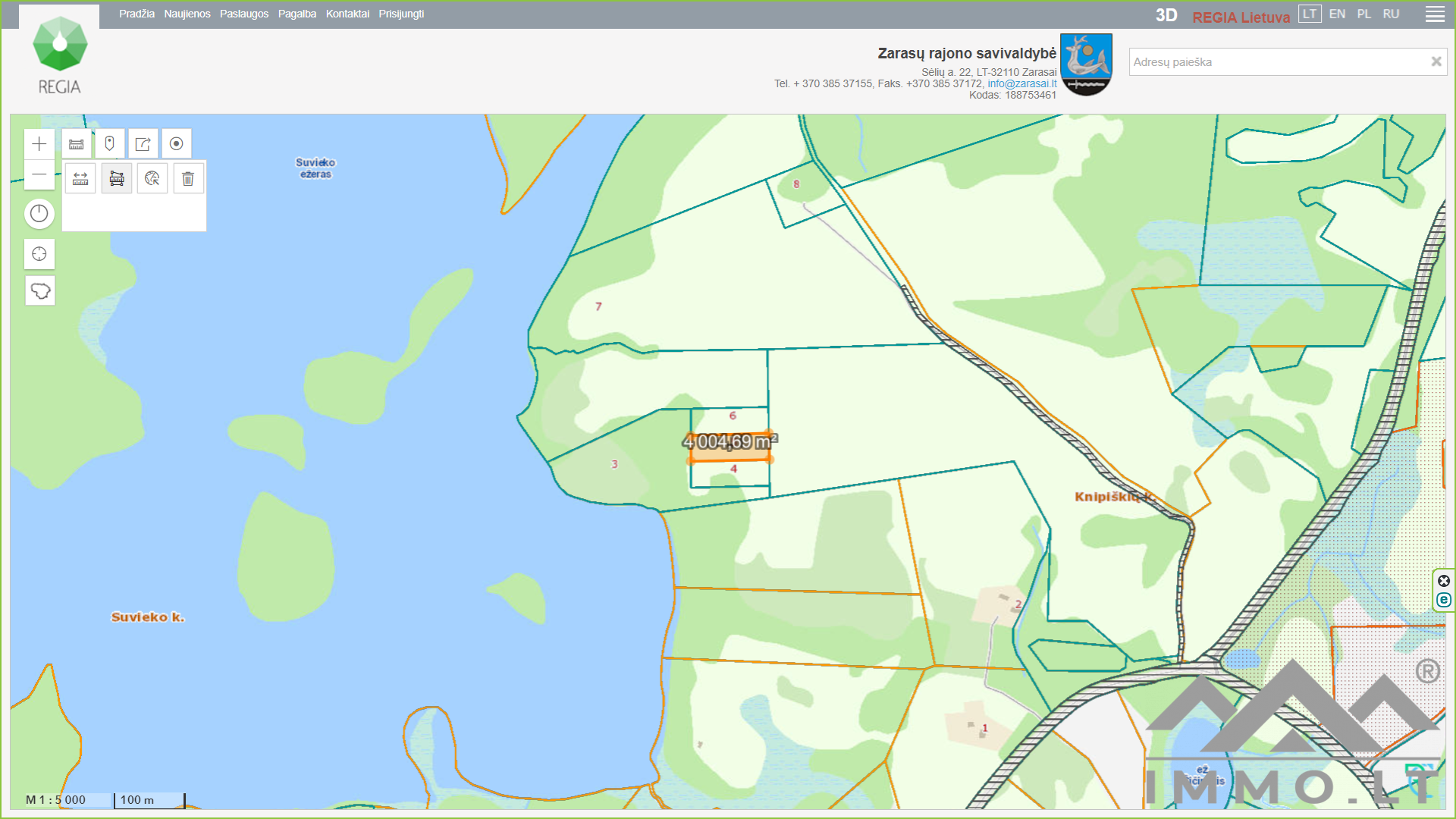1456x819 pixels.
Task: Click parcel number 3 on the map
Action: [x=614, y=464]
